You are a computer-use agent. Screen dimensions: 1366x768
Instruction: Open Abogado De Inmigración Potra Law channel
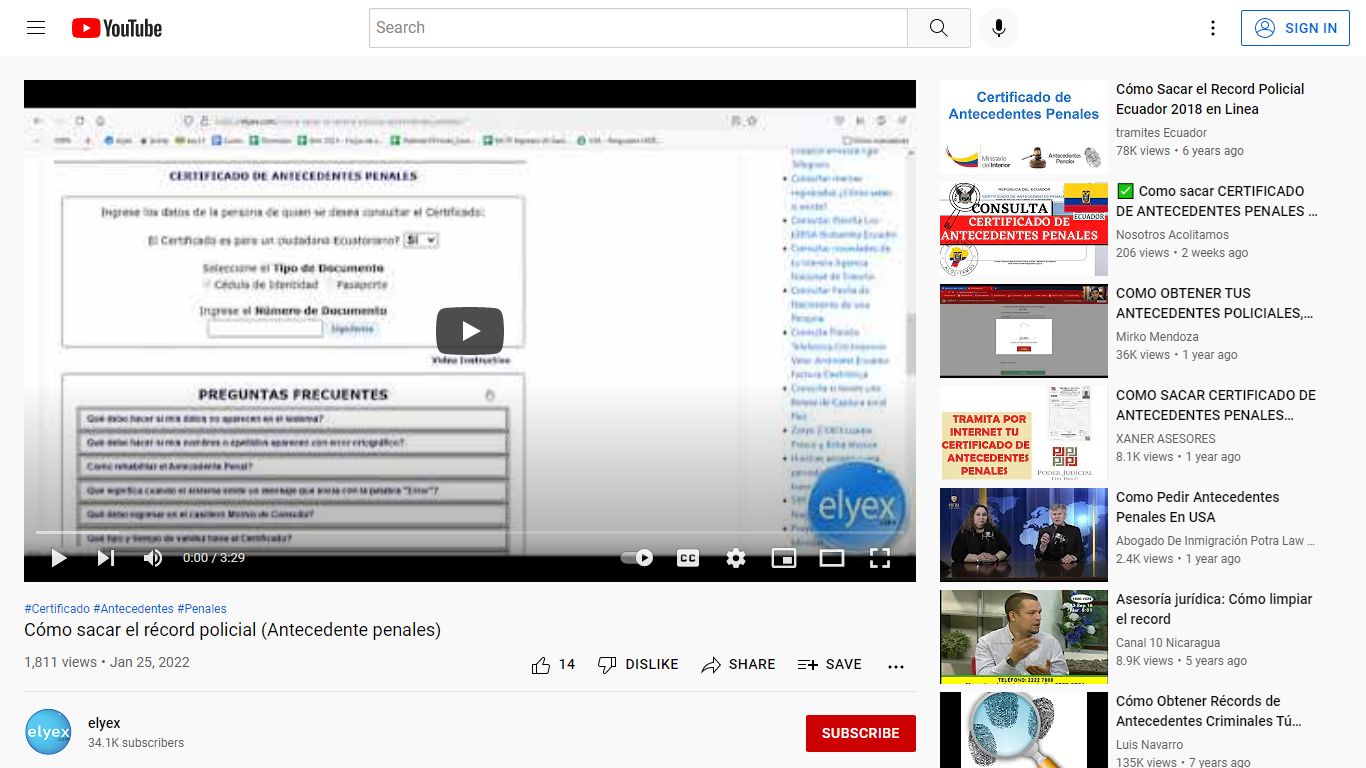point(1215,541)
